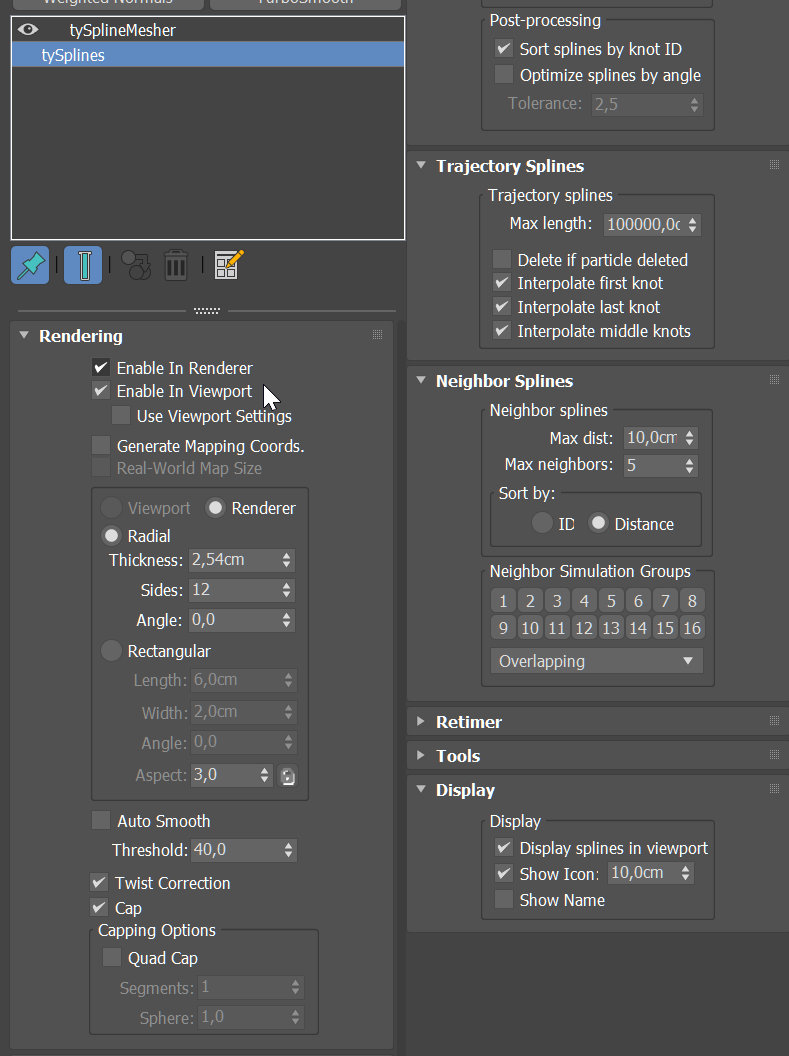Click Aspect lock icon
This screenshot has height=1056, width=789.
[288, 776]
